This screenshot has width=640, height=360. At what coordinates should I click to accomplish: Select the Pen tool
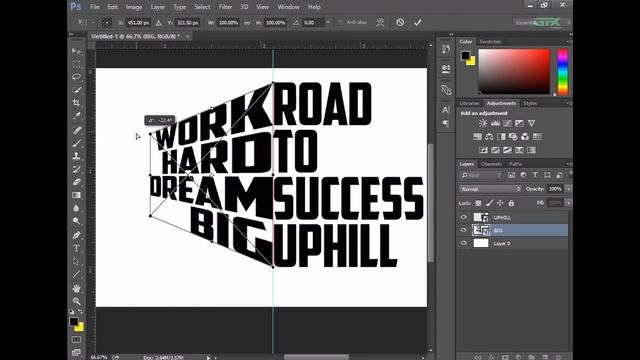pos(76,235)
